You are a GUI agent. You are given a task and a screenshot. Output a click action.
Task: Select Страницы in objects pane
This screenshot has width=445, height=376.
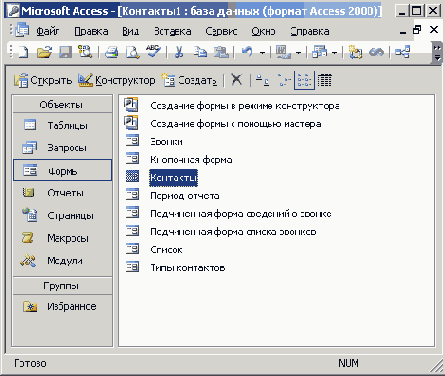(x=62, y=215)
